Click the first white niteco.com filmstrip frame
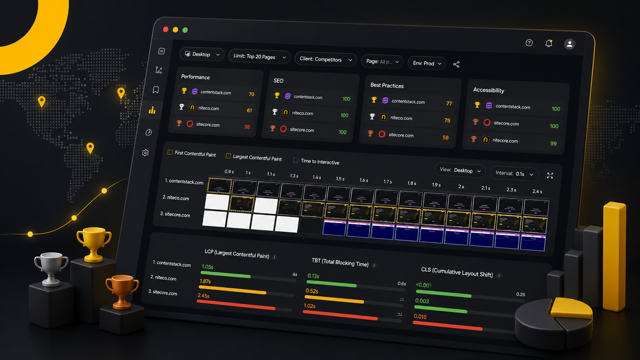 [x=217, y=202]
